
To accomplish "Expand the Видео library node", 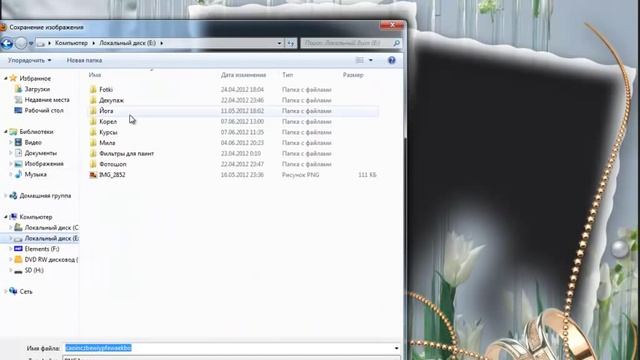I will pos(11,142).
